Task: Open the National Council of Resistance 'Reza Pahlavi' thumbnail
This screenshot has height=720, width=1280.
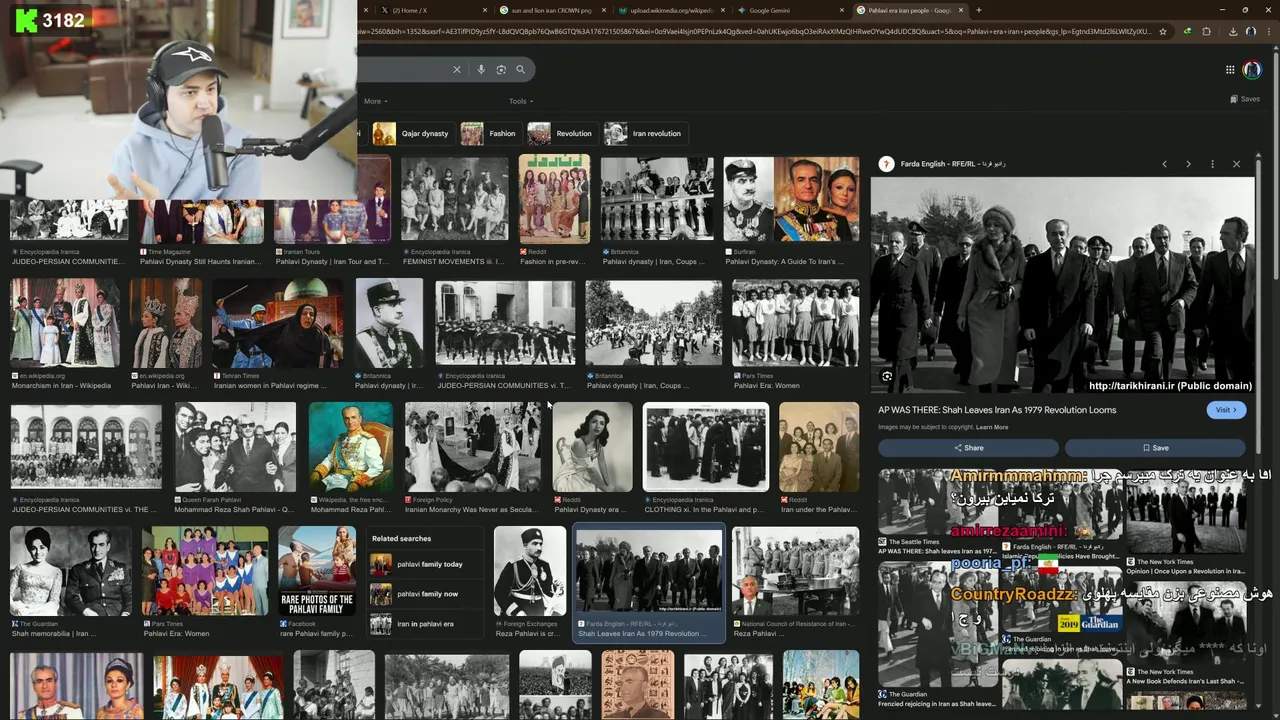Action: [795, 571]
